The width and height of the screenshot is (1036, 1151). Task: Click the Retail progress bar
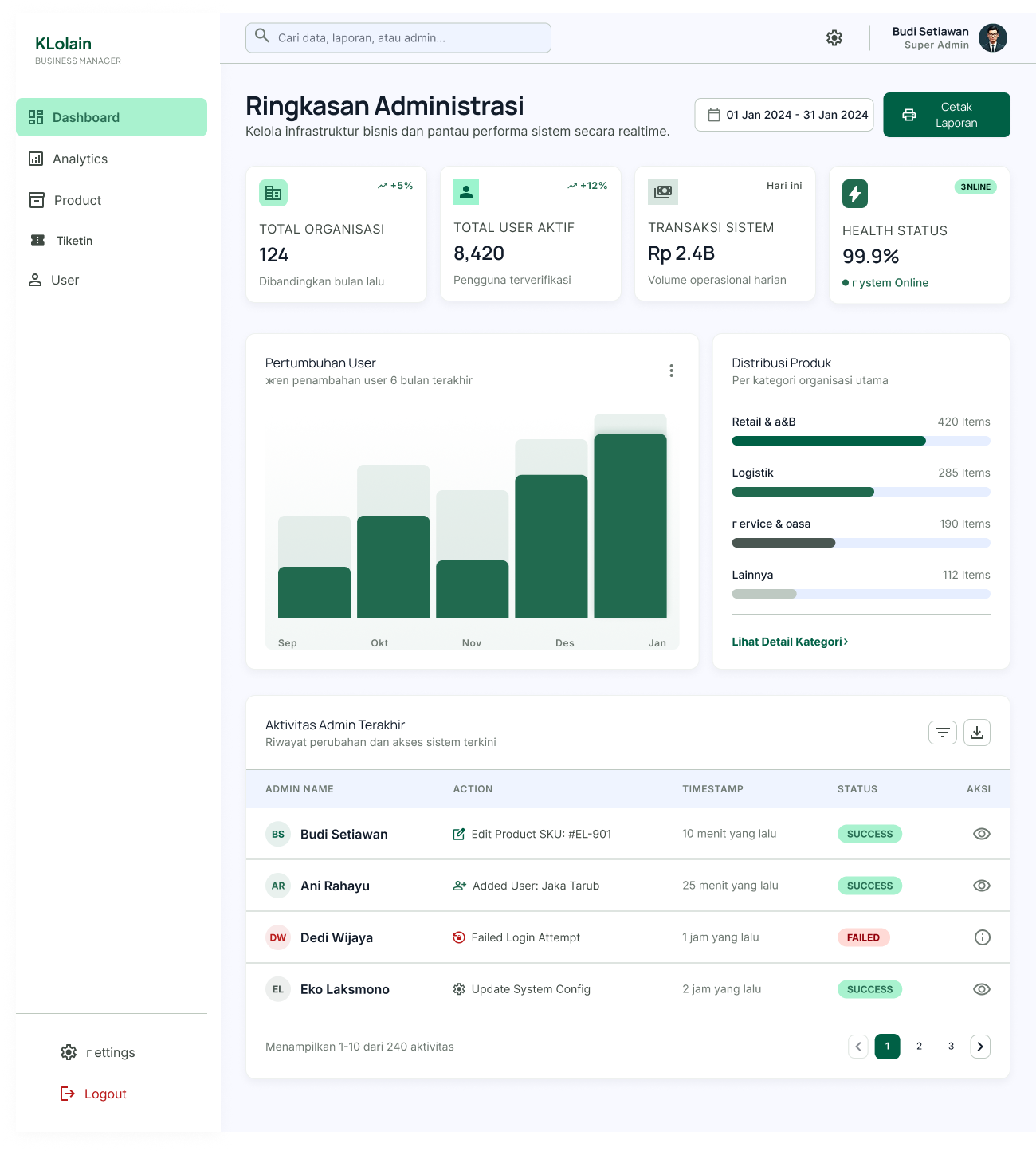861,441
